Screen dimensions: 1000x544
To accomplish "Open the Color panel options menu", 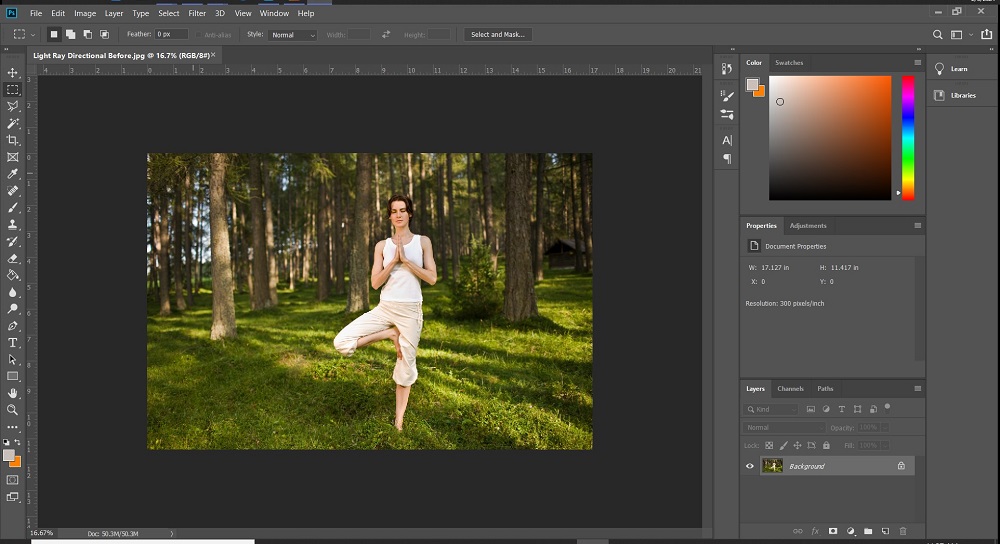I will click(x=917, y=63).
